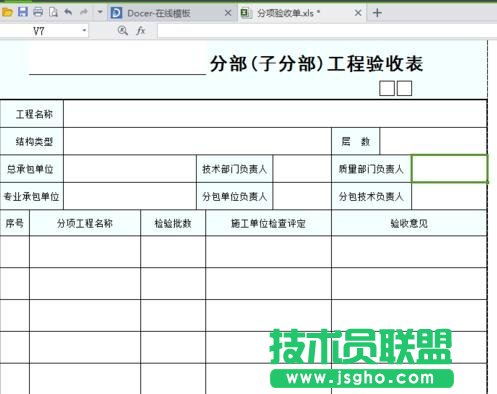Select the 总承包单位 label cell
Viewport: 497px width, 394px height.
32,169
